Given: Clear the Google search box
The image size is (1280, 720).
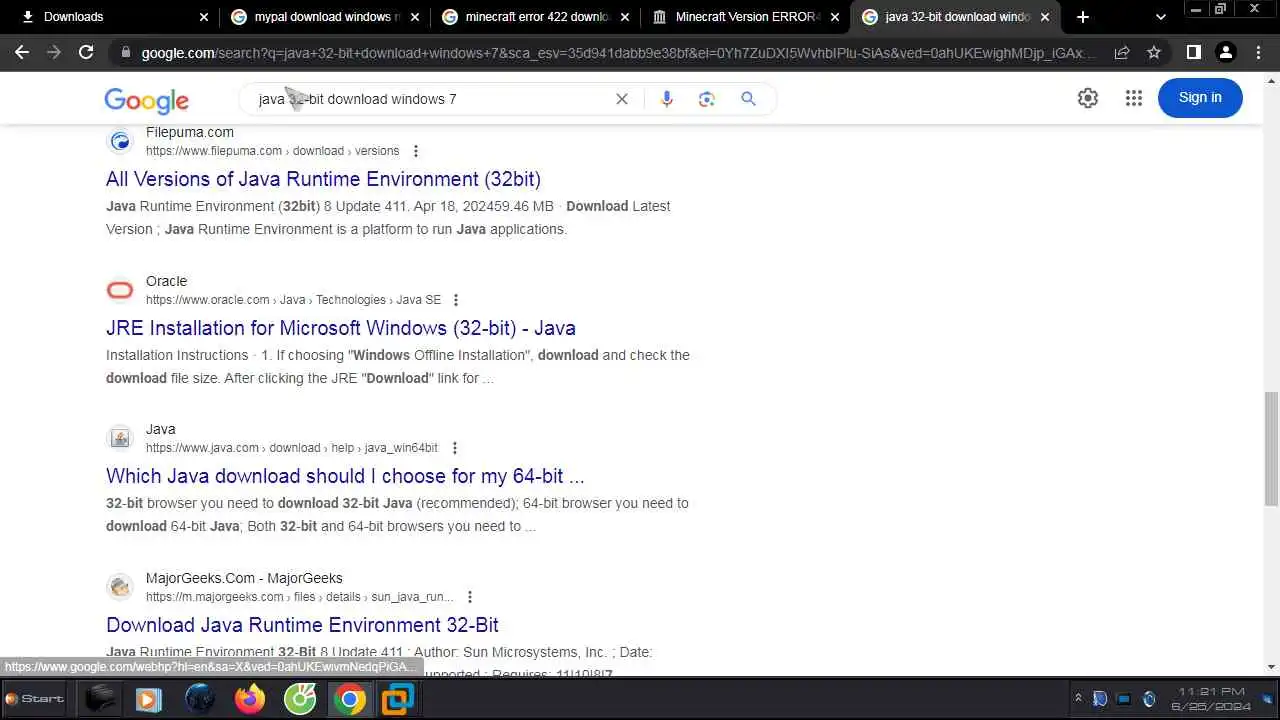Looking at the screenshot, I should 622,99.
